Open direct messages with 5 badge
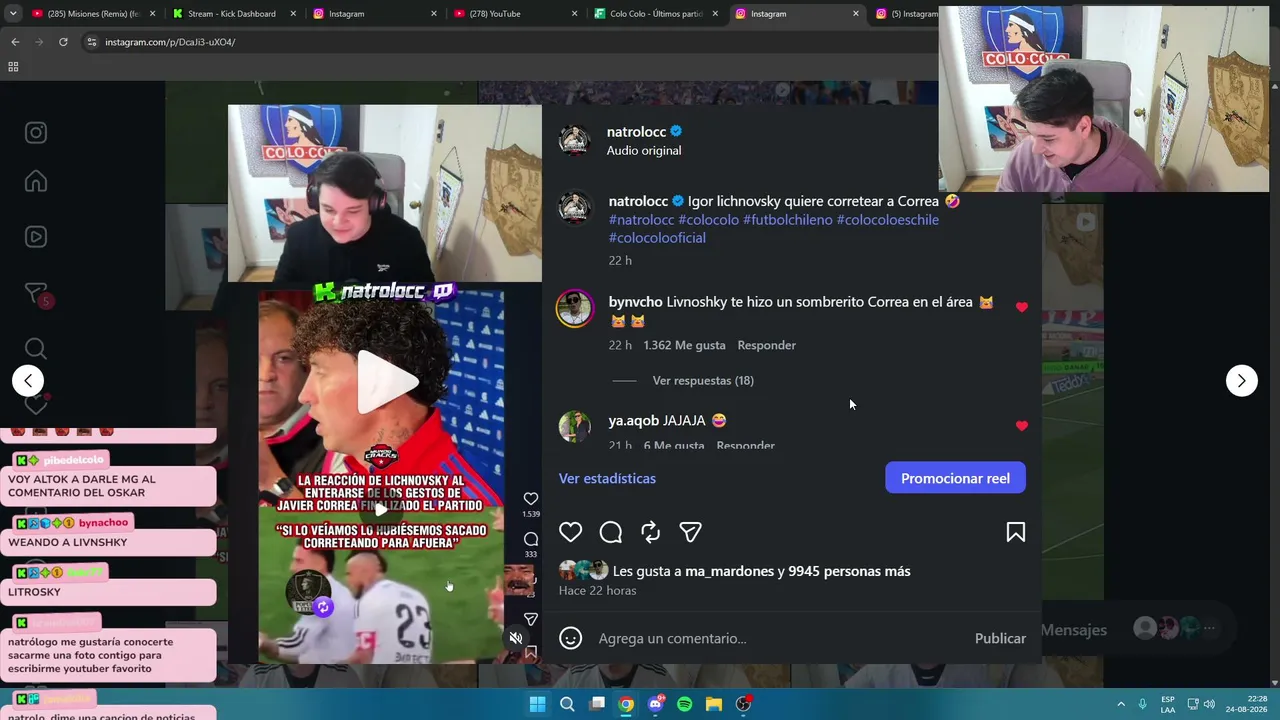Screen dimensions: 1280x720 point(36,294)
